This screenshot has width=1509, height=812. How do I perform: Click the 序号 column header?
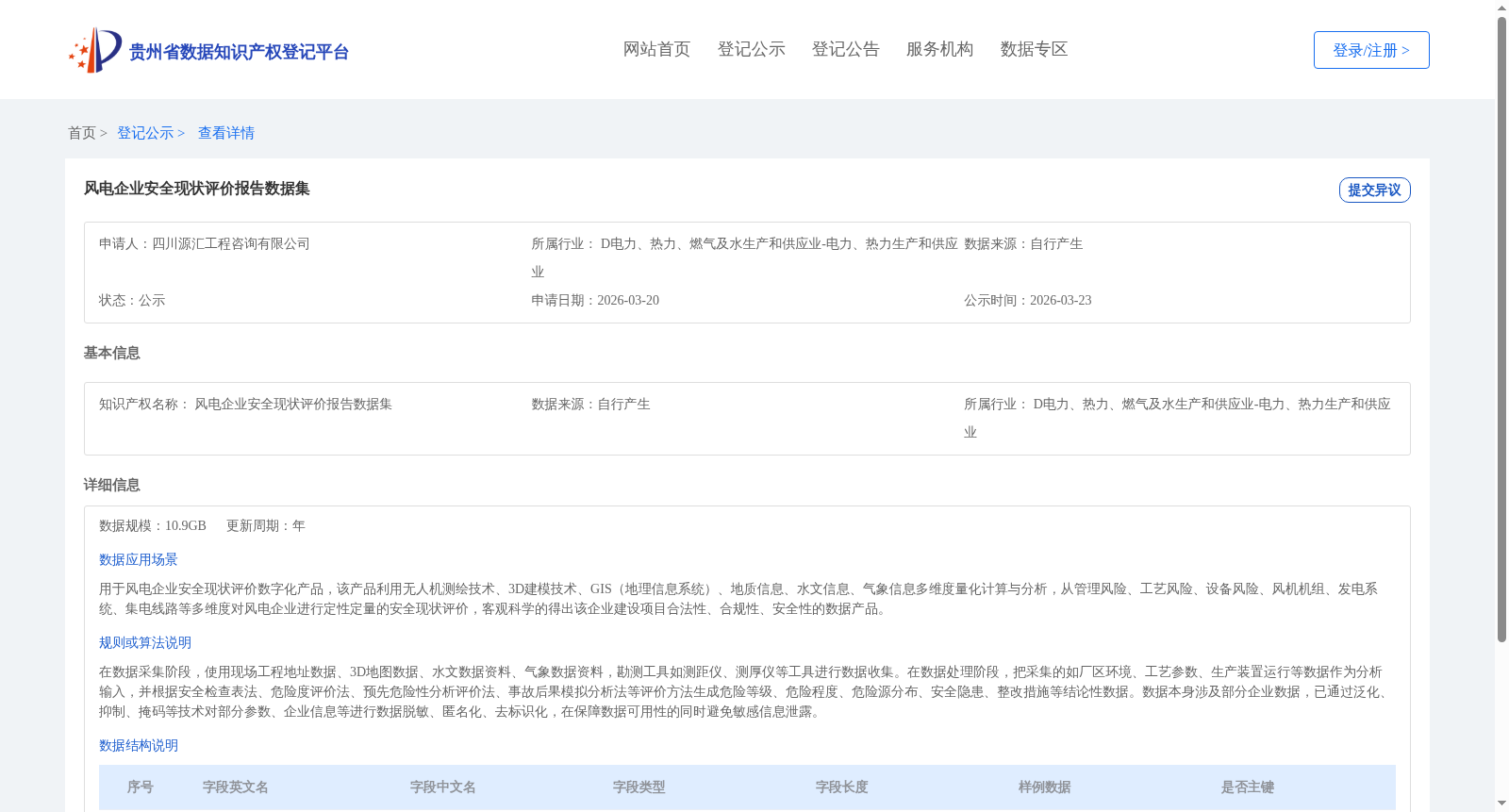pos(141,787)
